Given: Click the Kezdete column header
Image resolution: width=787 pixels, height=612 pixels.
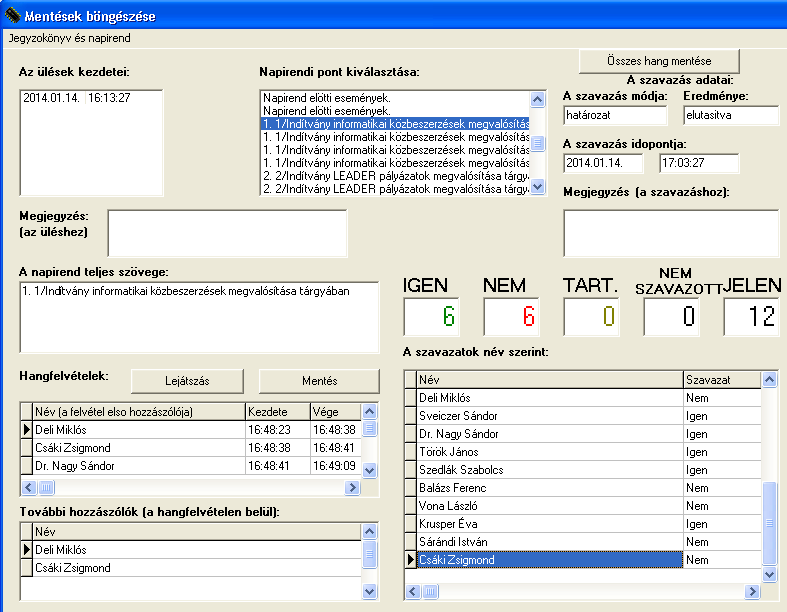Looking at the screenshot, I should tap(278, 412).
